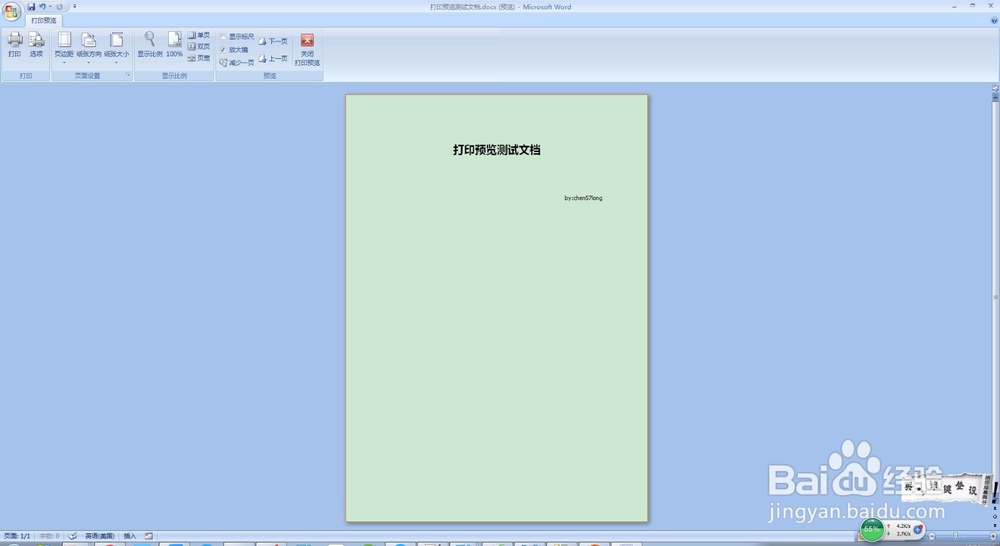This screenshot has height=546, width=1000.
Task: Toggle 插入 insert mode in status bar
Action: 129,536
